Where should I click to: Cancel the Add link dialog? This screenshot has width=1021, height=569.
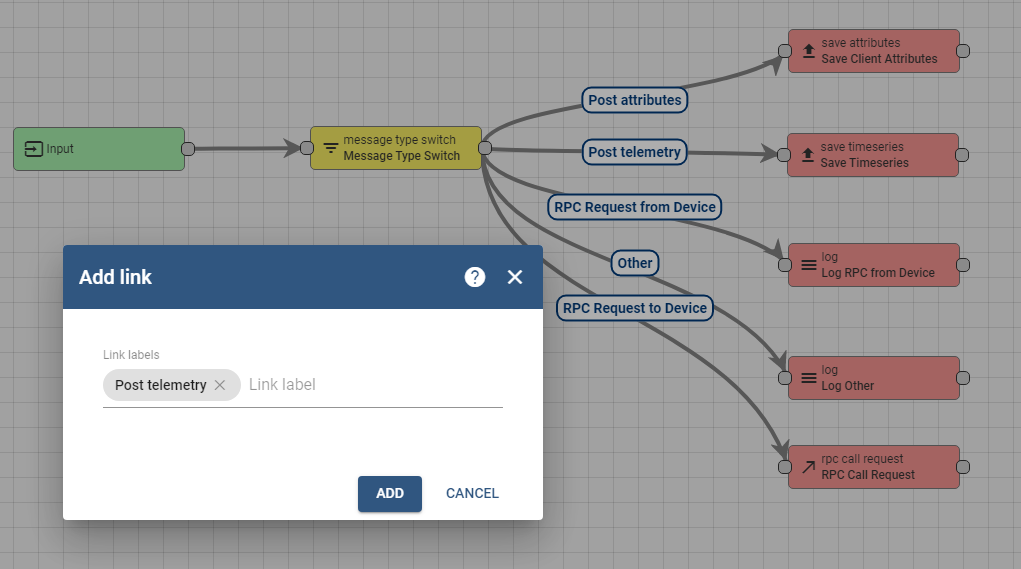coord(472,493)
